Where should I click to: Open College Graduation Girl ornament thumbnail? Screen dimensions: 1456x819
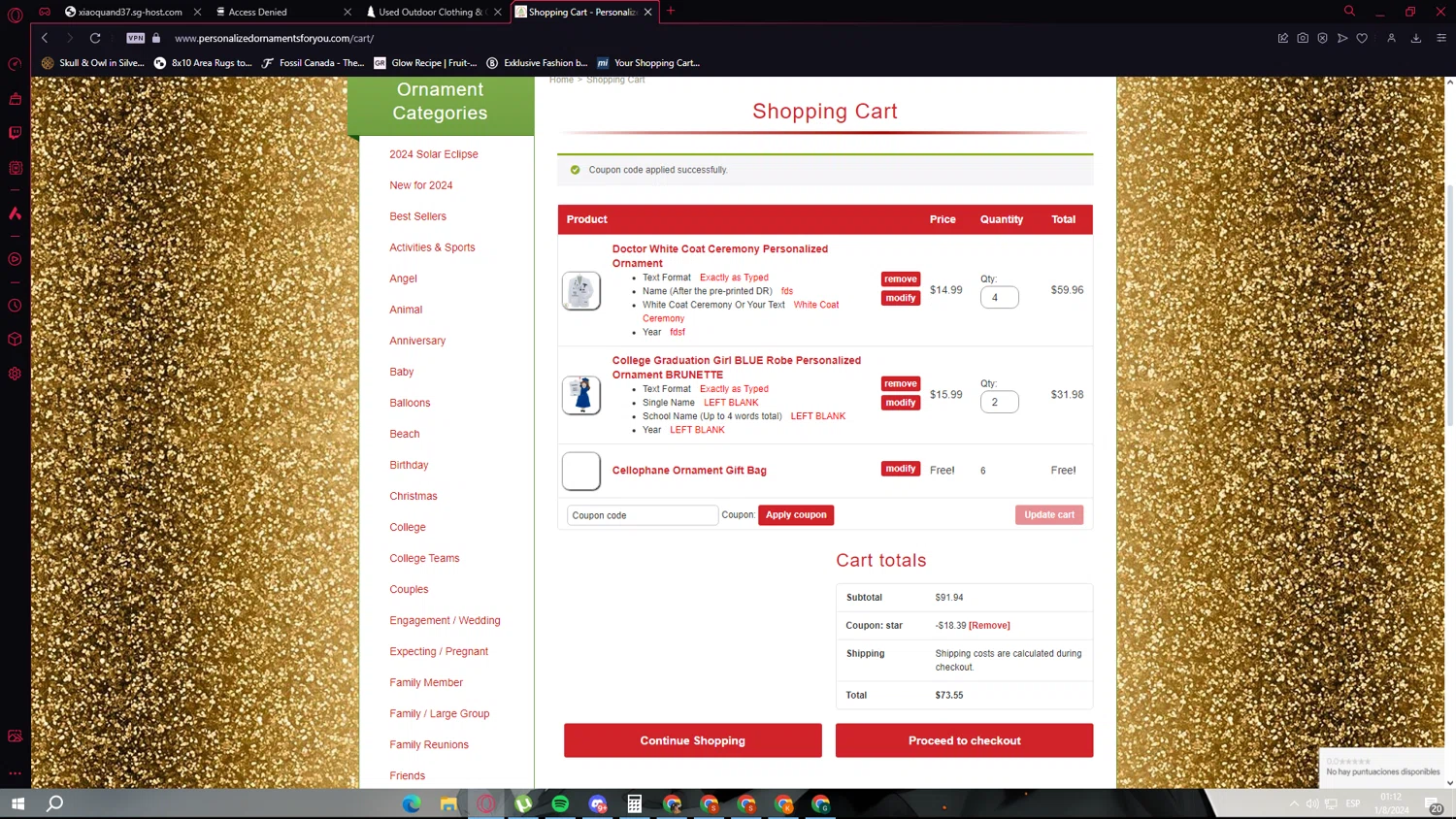point(581,395)
